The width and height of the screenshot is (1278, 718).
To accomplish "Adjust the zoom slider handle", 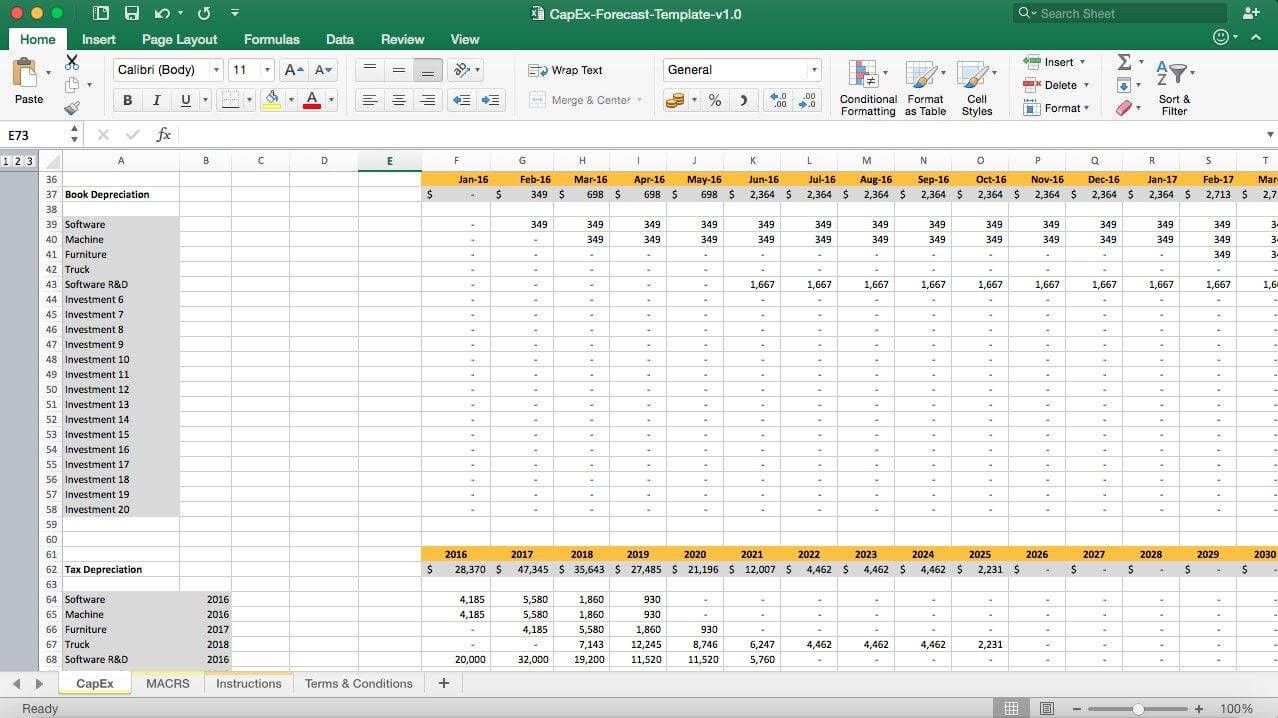I will (x=1138, y=709).
